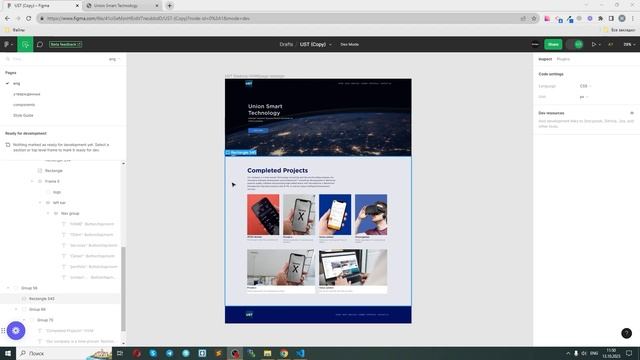This screenshot has width=640, height=360.
Task: Select the logo layer
Action: tap(57, 192)
